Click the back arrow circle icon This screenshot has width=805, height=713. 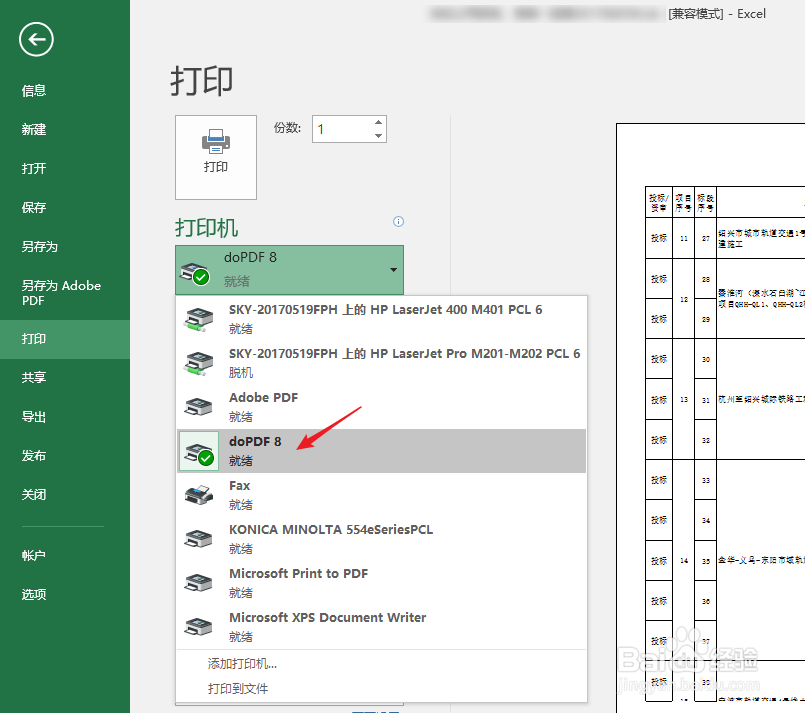coord(36,40)
